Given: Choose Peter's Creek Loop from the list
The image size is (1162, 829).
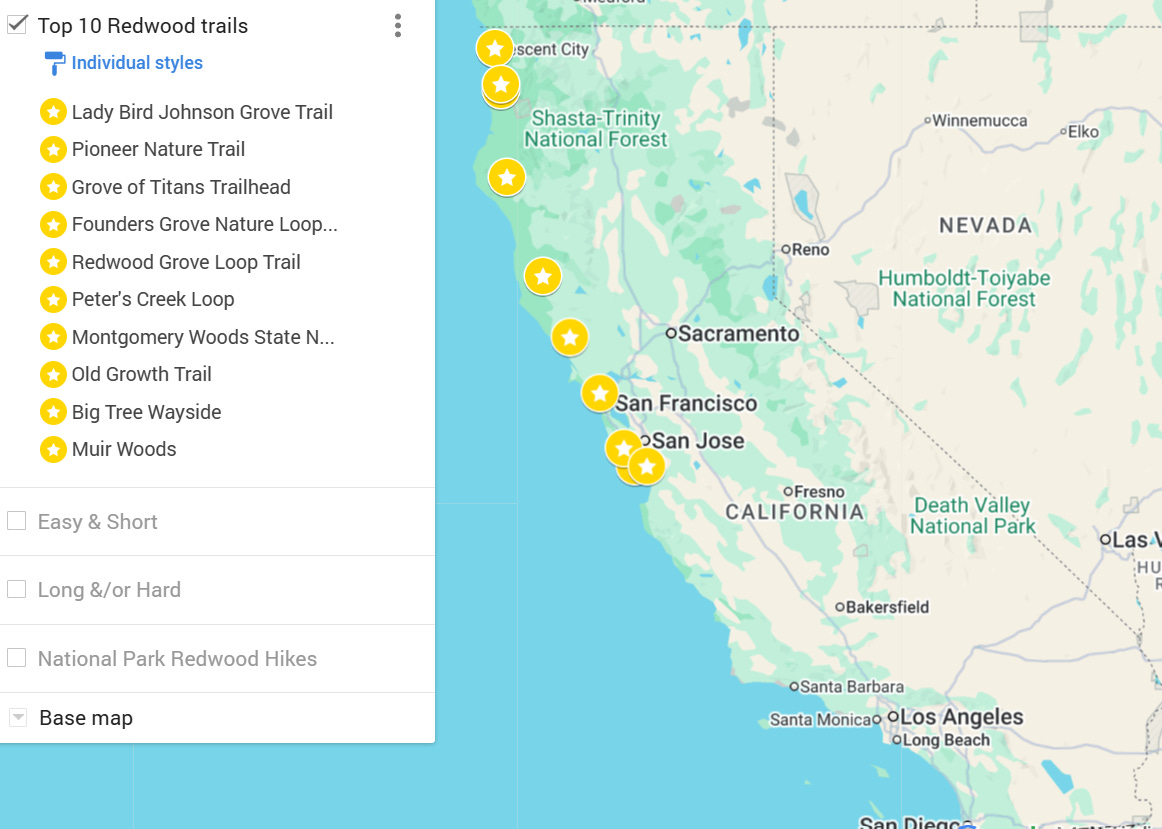Looking at the screenshot, I should (153, 299).
